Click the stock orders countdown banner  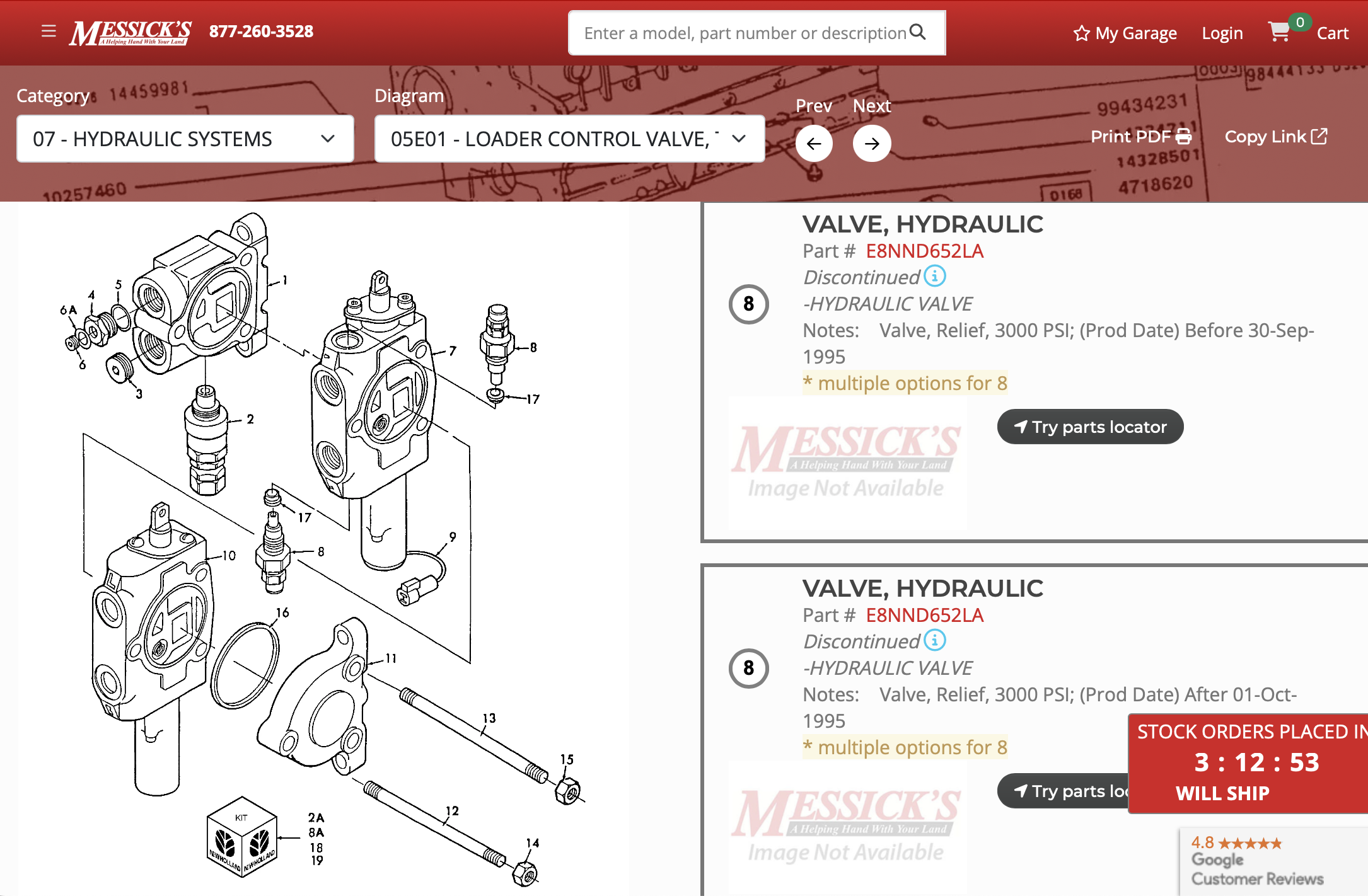[x=1248, y=763]
